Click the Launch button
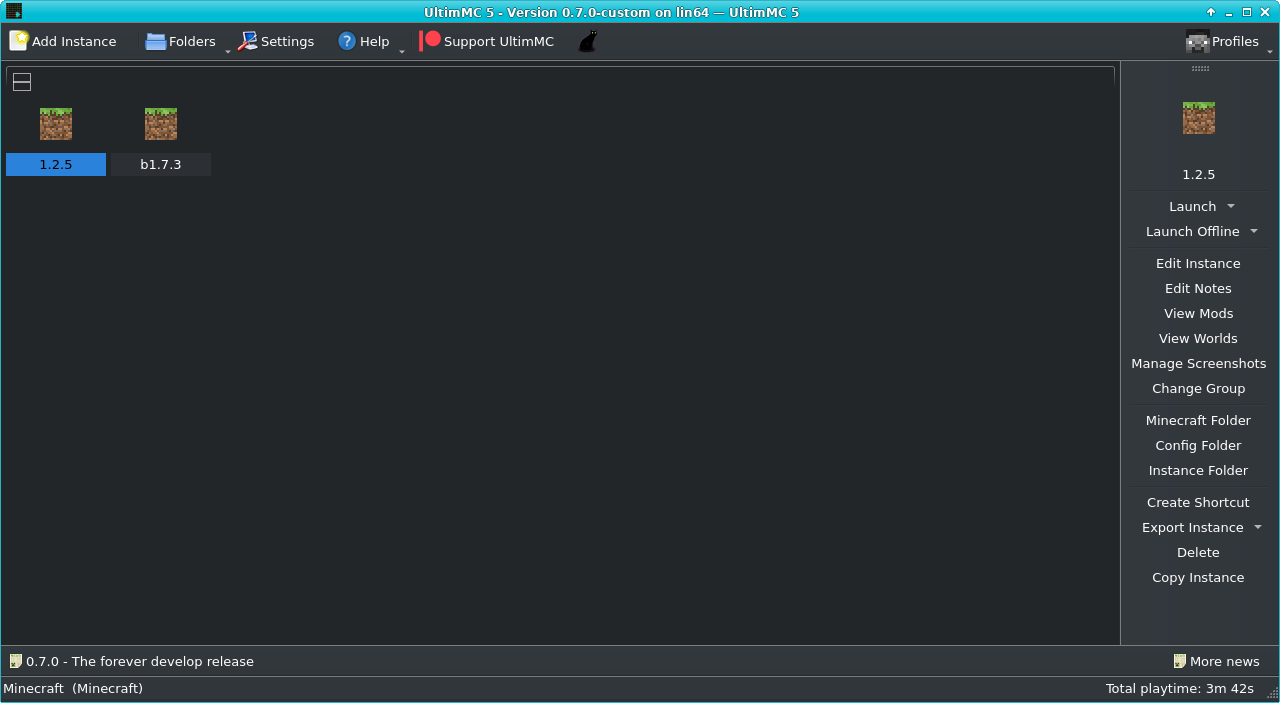Image resolution: width=1280 pixels, height=703 pixels. coord(1193,206)
